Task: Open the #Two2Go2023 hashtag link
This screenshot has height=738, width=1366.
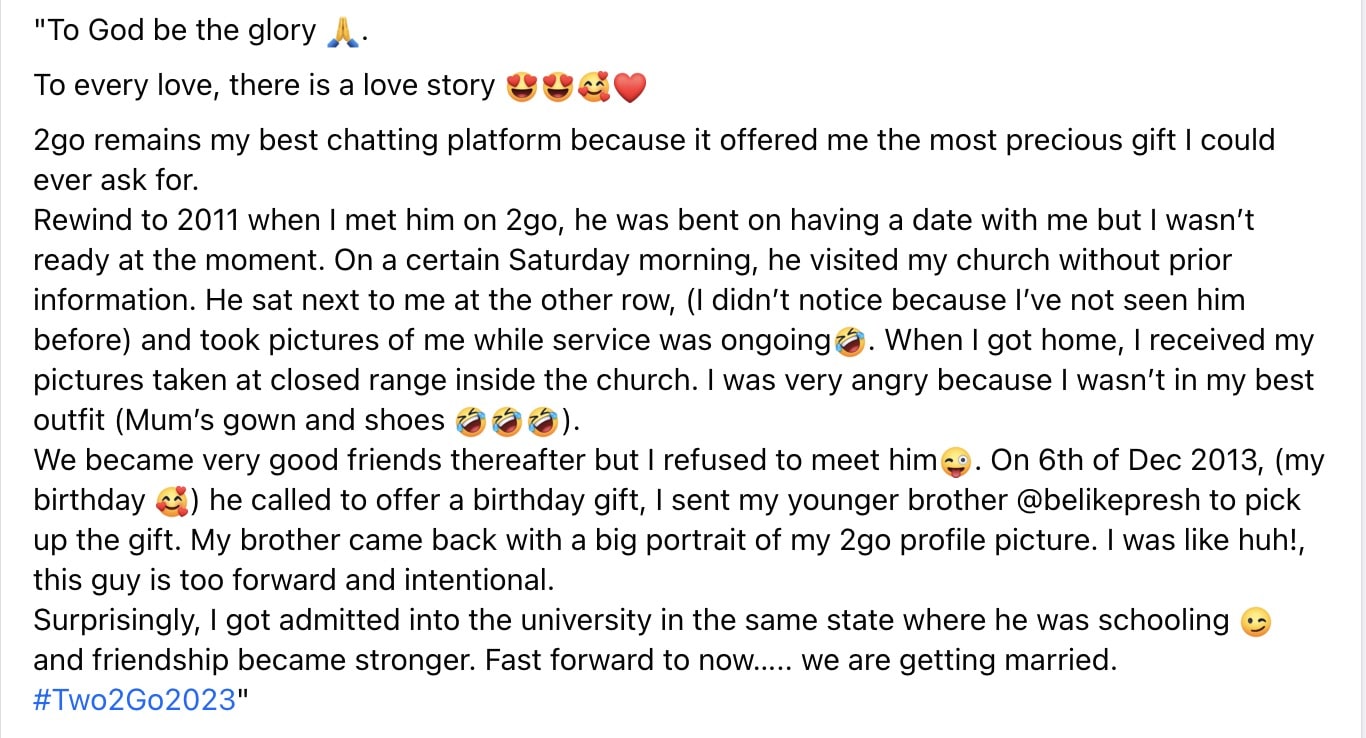Action: point(134,699)
